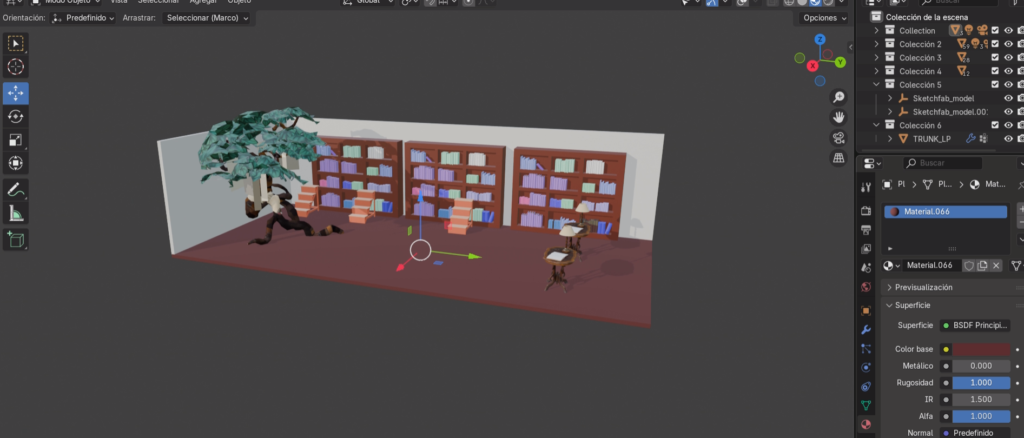Click the pan view hand icon

pyautogui.click(x=839, y=117)
